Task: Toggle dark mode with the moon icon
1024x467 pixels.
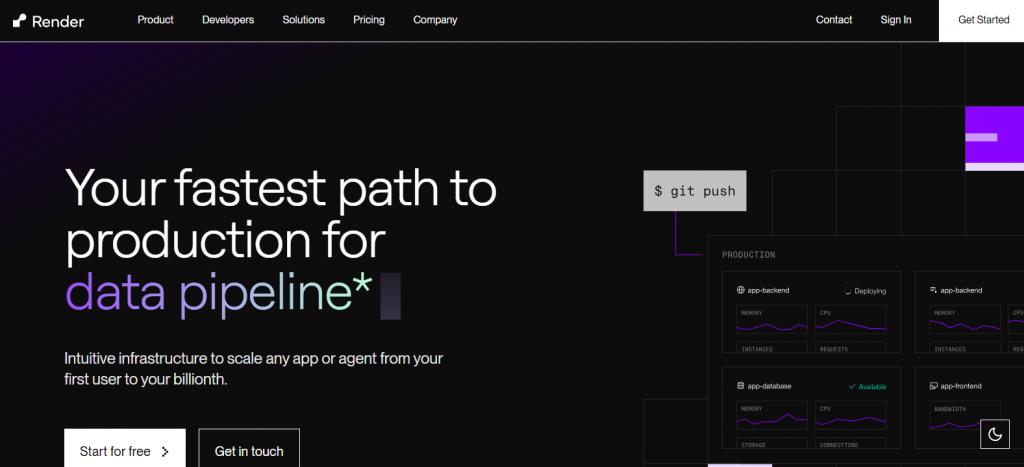Action: pyautogui.click(x=995, y=434)
